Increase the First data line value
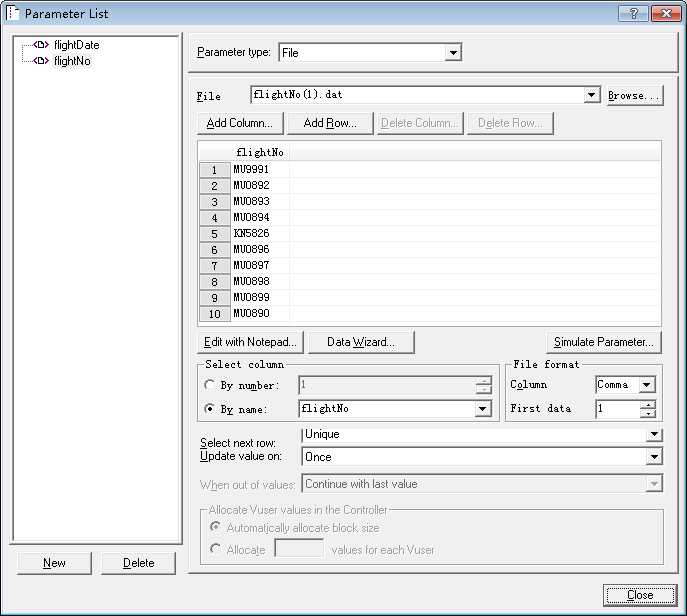The height and width of the screenshot is (616, 687). (x=648, y=405)
